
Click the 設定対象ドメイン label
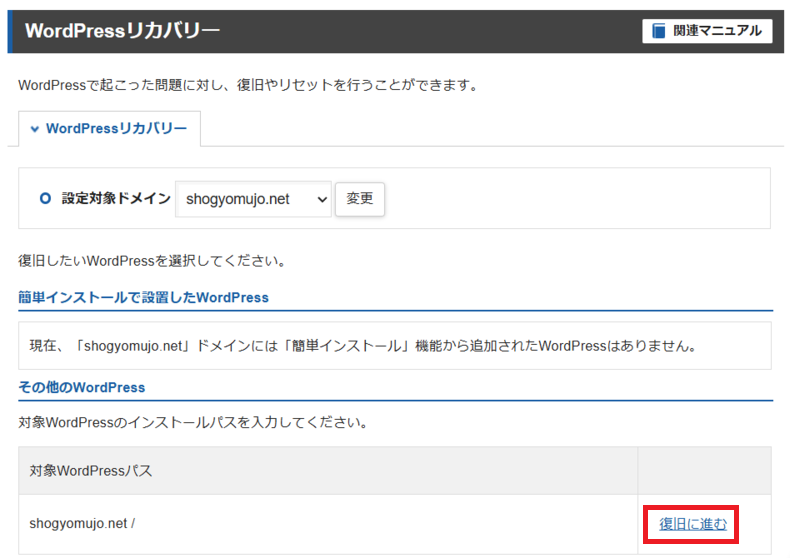pos(116,198)
